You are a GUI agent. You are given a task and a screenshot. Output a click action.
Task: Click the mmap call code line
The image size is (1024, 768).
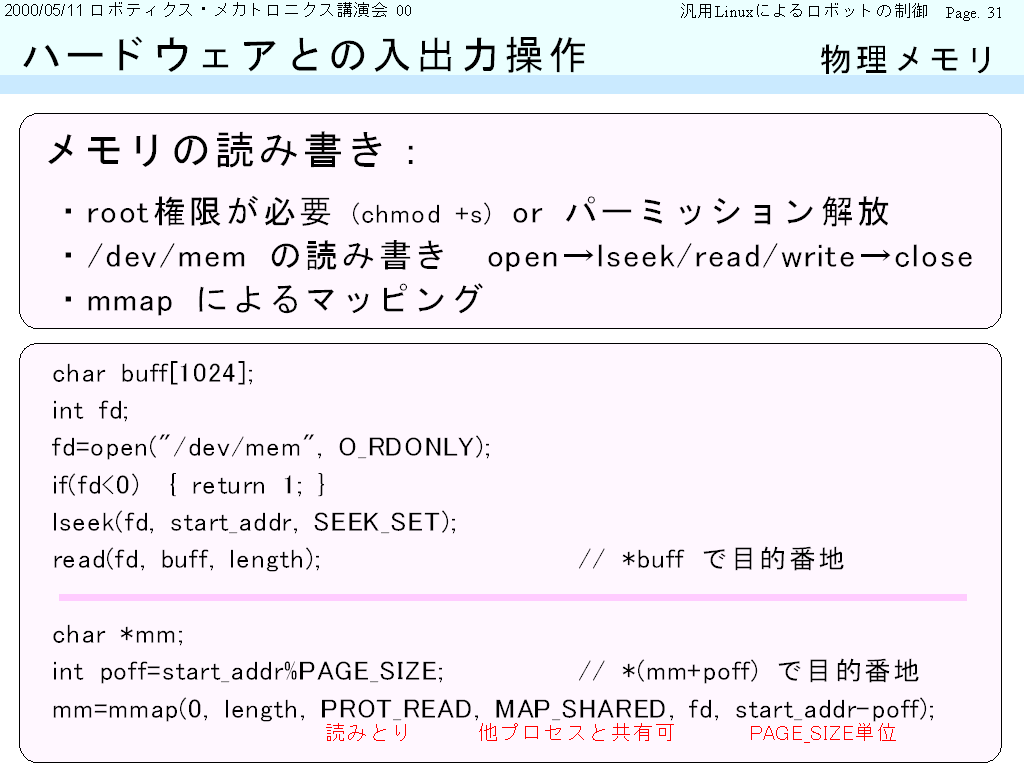[494, 709]
